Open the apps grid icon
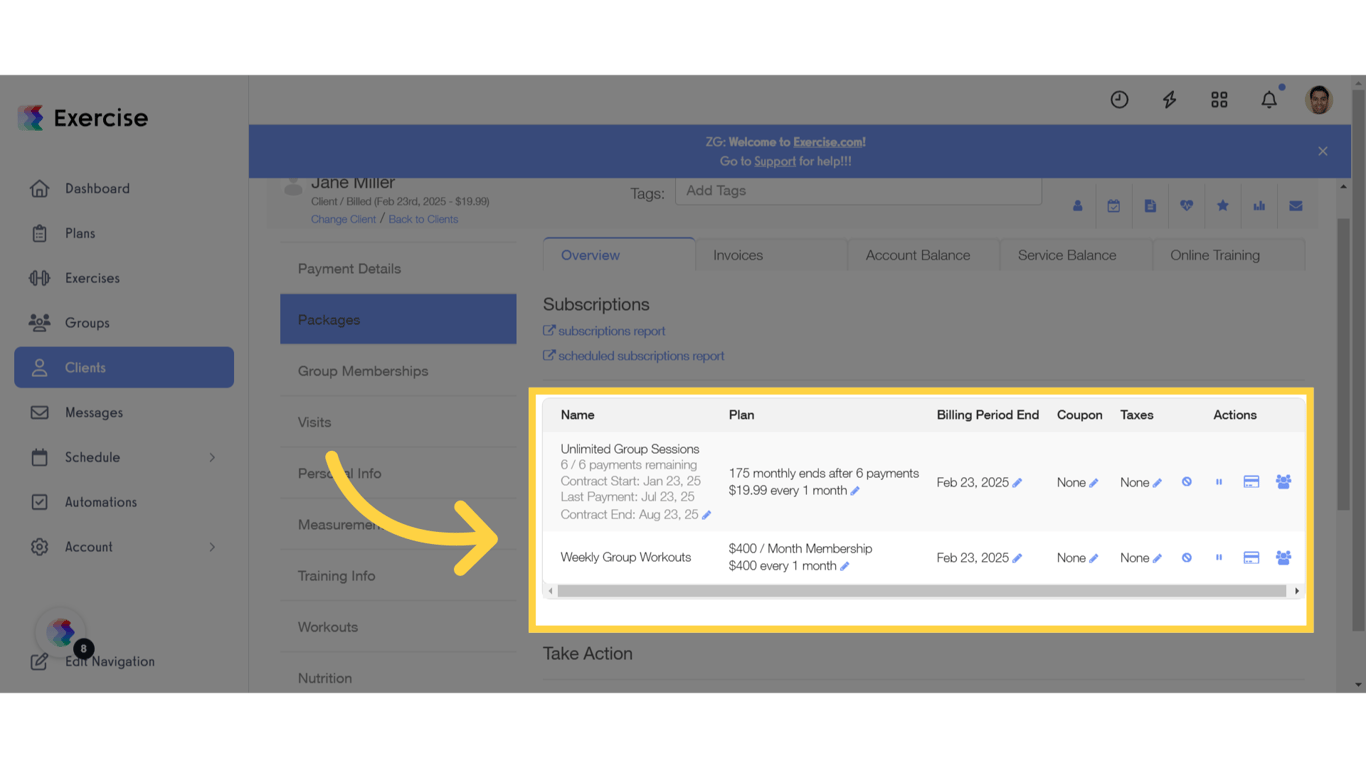Image resolution: width=1366 pixels, height=768 pixels. (1219, 99)
